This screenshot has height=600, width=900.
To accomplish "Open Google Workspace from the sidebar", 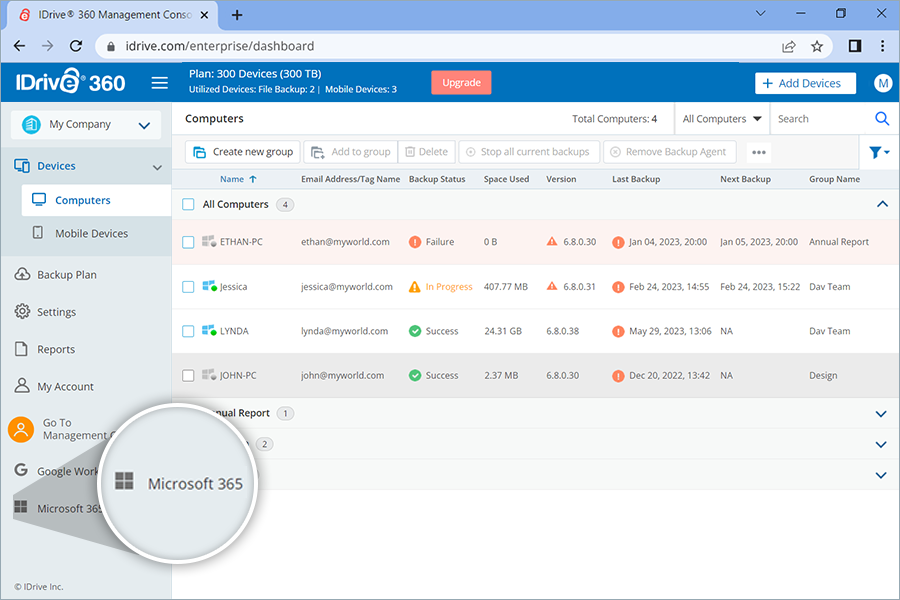I will point(20,470).
